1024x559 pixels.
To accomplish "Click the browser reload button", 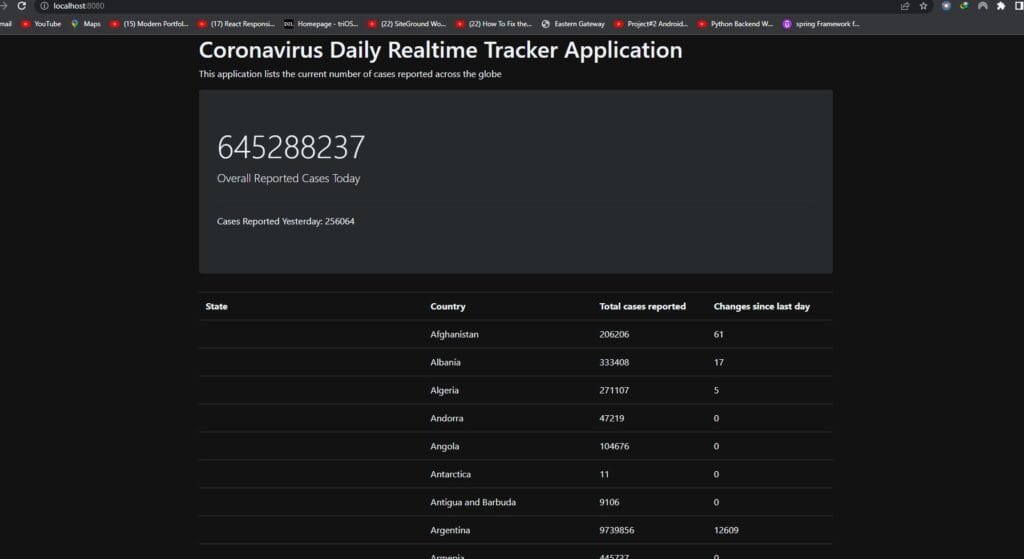I will [21, 6].
